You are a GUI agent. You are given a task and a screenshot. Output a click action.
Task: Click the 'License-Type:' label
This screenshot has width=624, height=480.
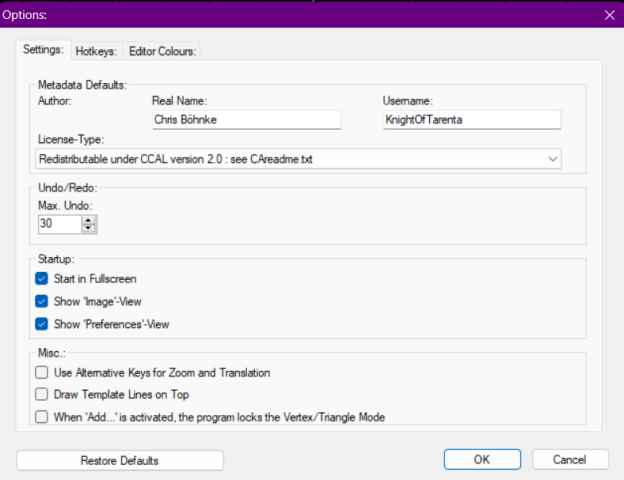71,139
